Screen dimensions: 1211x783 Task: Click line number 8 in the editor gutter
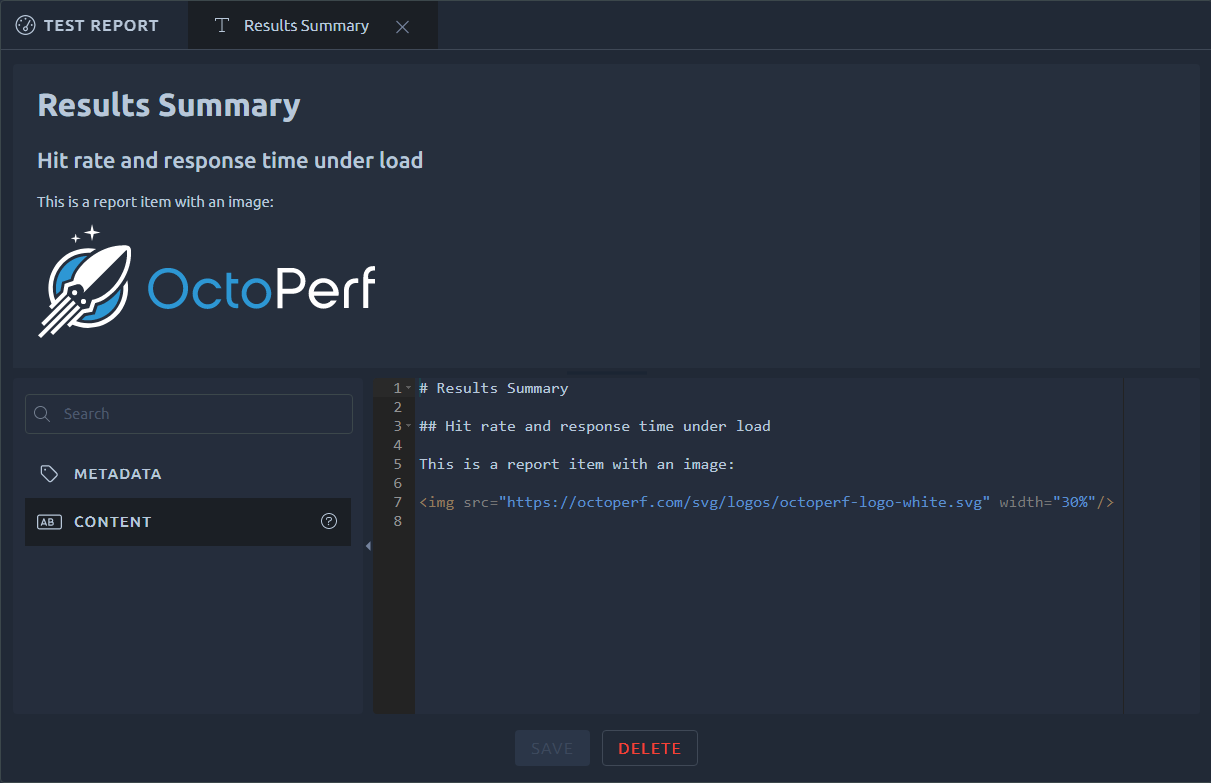click(x=397, y=521)
